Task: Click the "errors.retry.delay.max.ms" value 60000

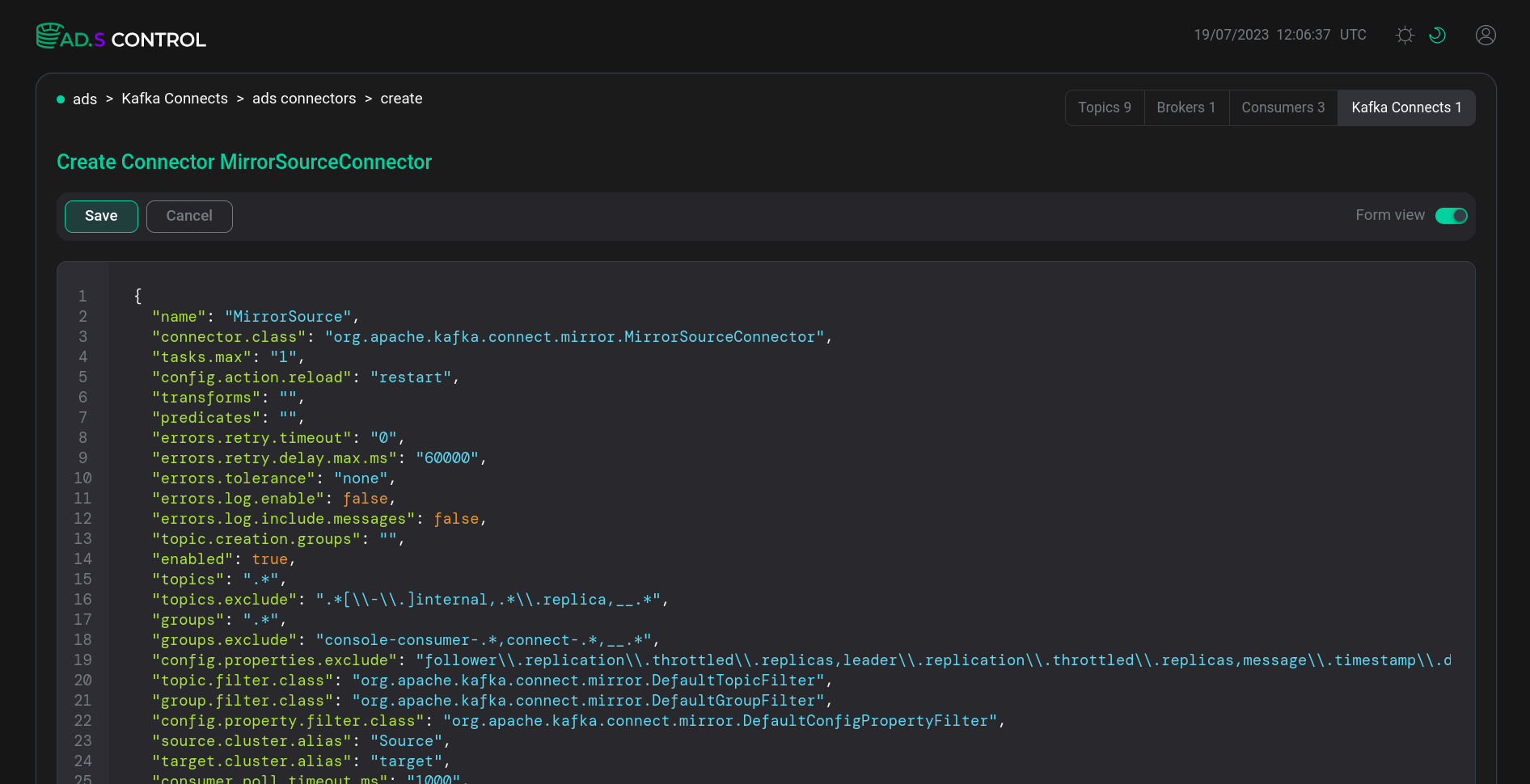Action: pos(447,458)
